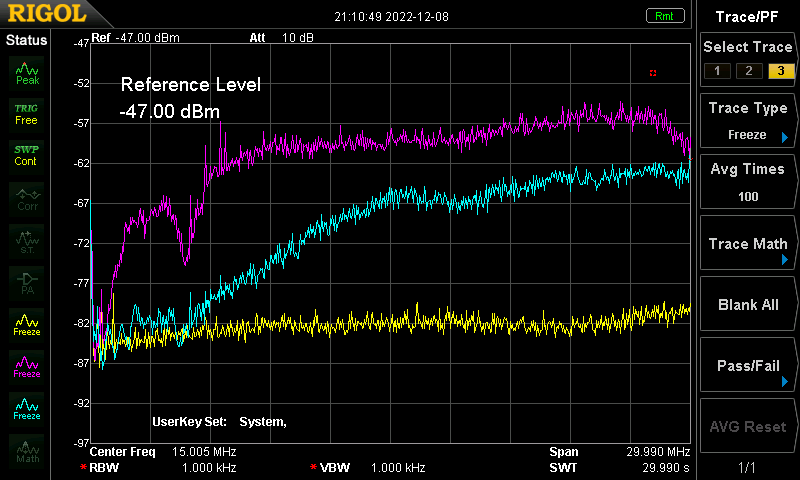Viewport: 800px width, 480px height.
Task: Click the UserKey Set: System, text
Action: (x=219, y=422)
